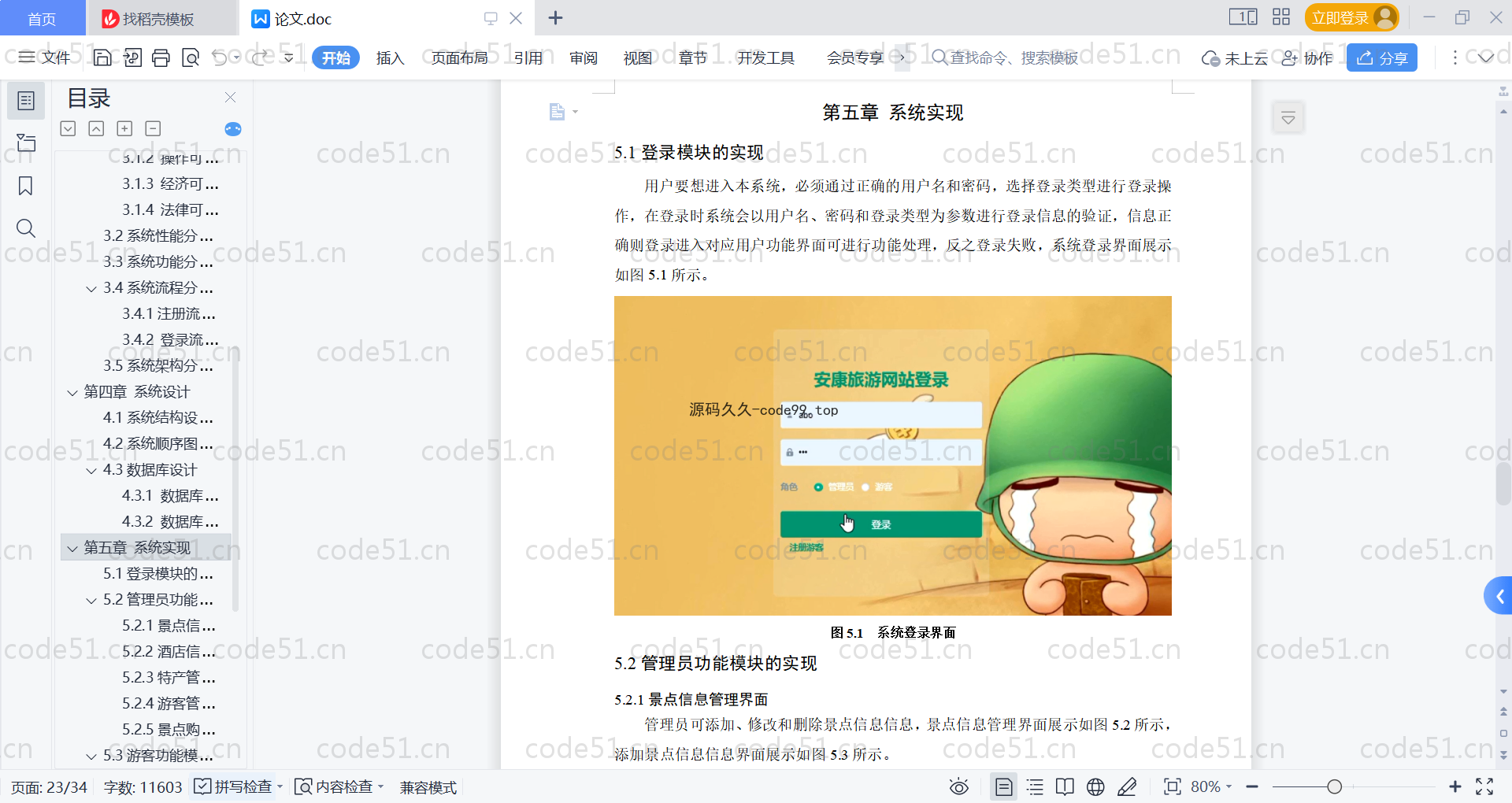This screenshot has height=803, width=1512.
Task: Click the command search box
Action: tap(1004, 57)
